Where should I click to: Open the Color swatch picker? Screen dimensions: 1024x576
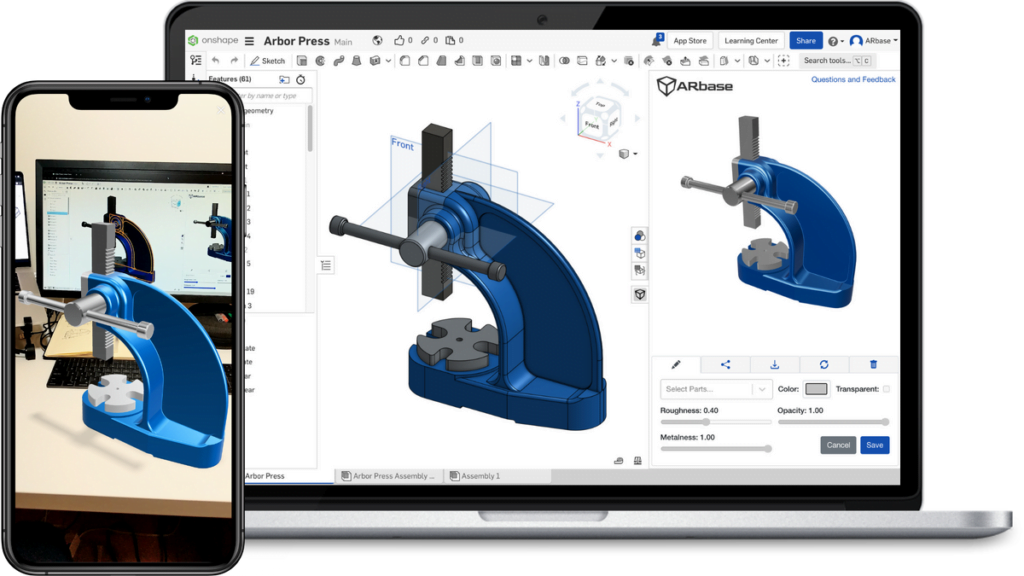click(816, 389)
